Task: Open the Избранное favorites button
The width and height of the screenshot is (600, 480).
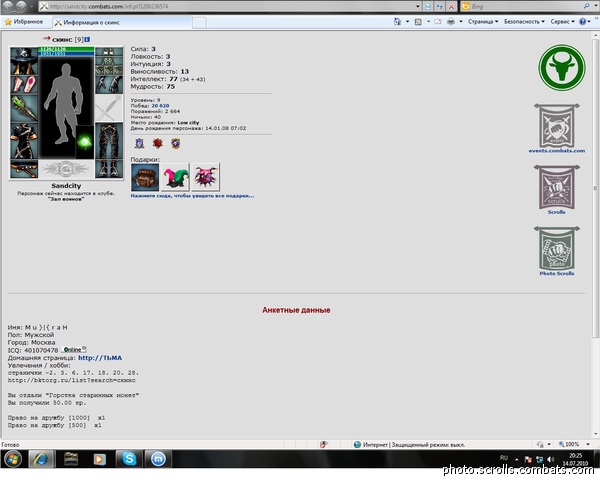Action: pos(24,22)
